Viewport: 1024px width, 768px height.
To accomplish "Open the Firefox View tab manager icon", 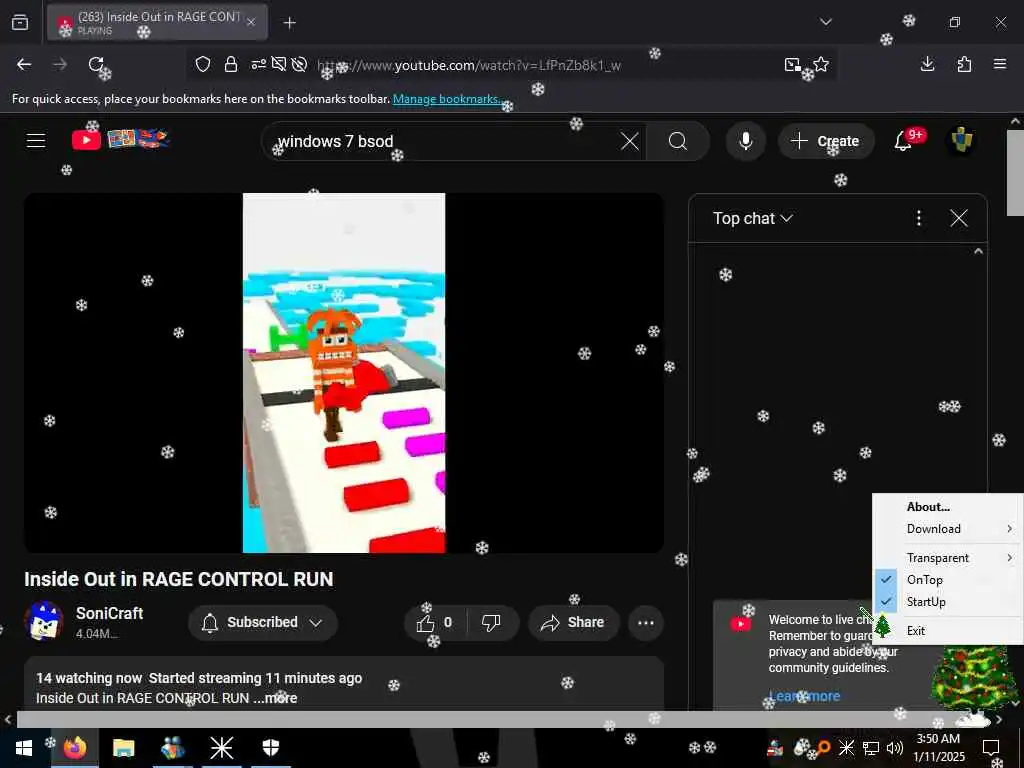I will 20,22.
